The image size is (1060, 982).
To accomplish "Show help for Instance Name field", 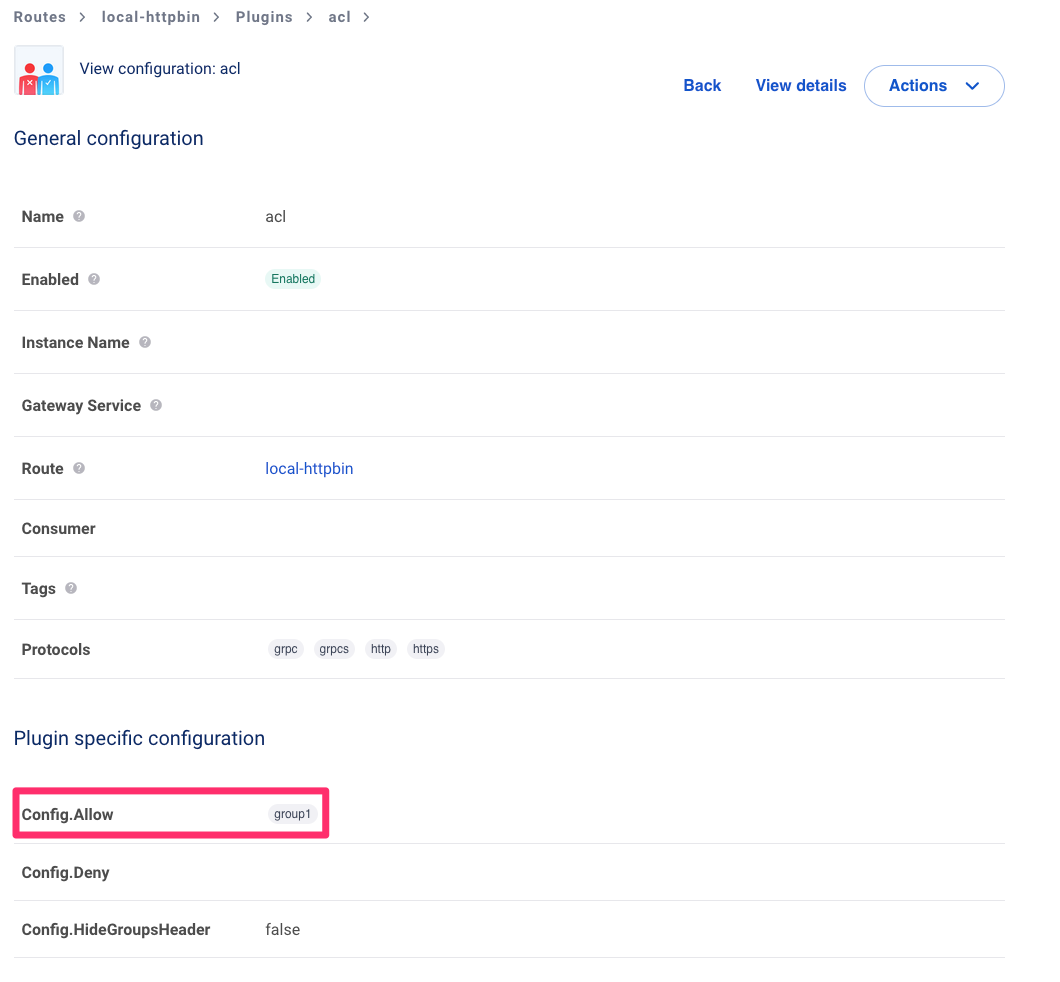I will [x=145, y=342].
